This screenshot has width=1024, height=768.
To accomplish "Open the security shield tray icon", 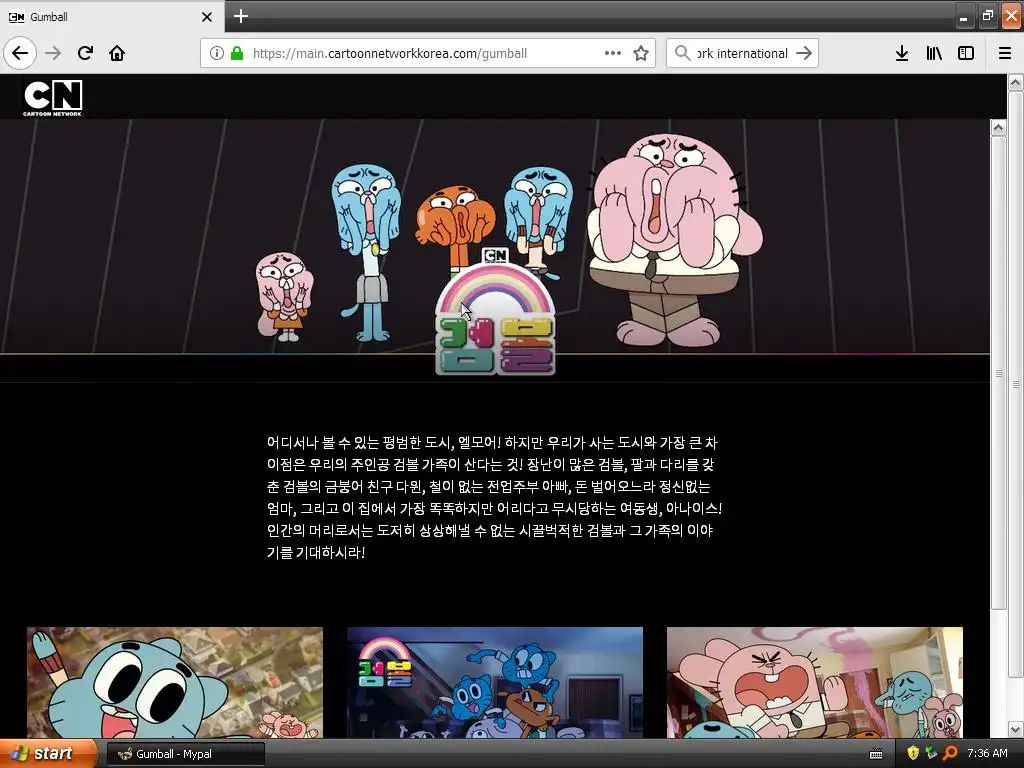I will coord(913,753).
